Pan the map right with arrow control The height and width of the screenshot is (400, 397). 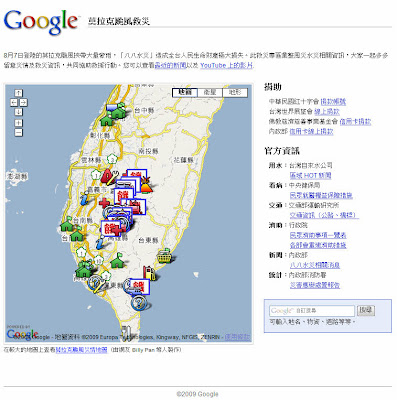click(x=23, y=102)
